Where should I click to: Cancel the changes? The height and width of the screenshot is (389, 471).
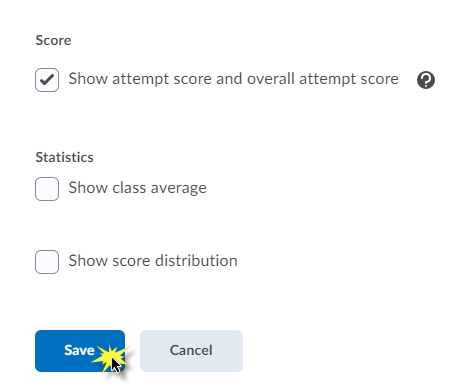(x=191, y=351)
